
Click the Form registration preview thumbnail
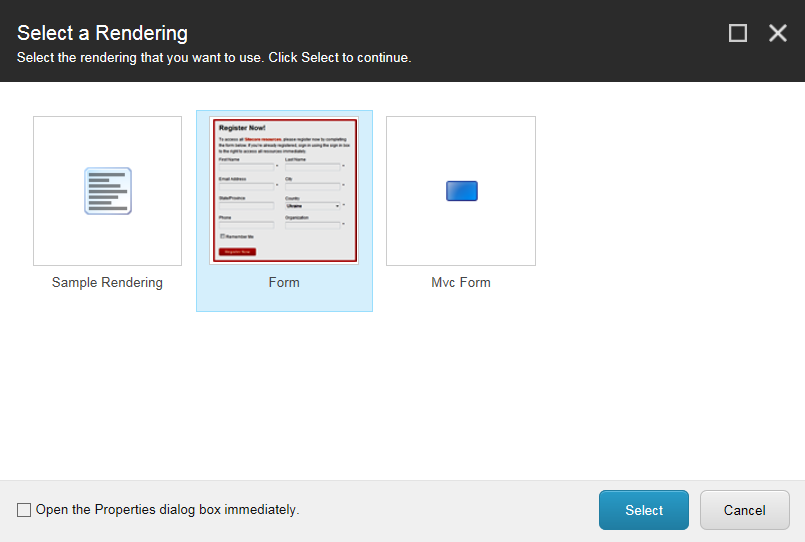pyautogui.click(x=284, y=190)
